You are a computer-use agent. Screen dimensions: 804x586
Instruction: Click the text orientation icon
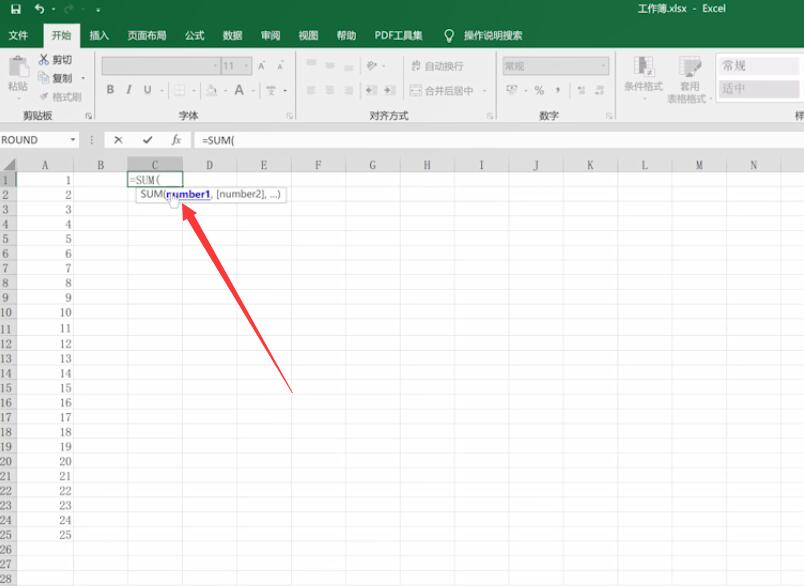tap(372, 66)
